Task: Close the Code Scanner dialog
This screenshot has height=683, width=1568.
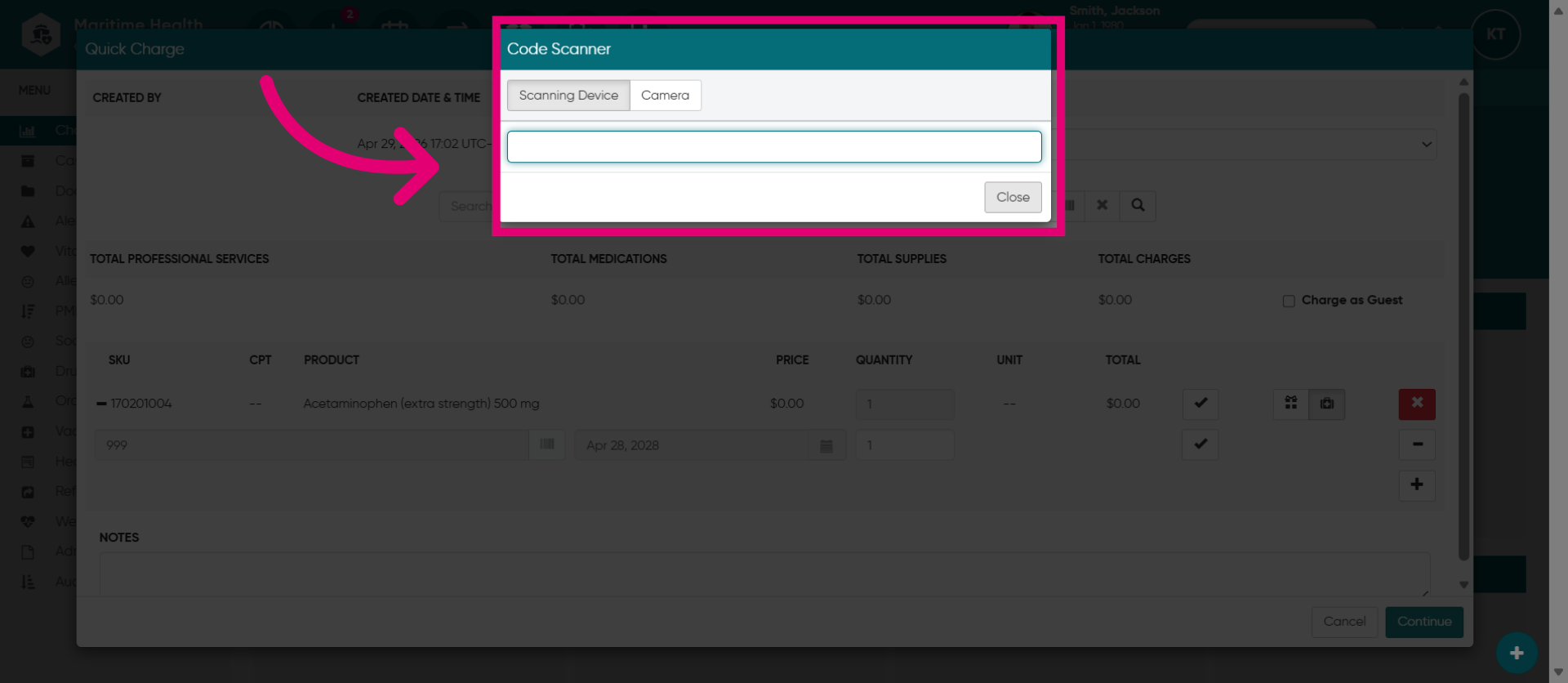Action: pos(1013,197)
